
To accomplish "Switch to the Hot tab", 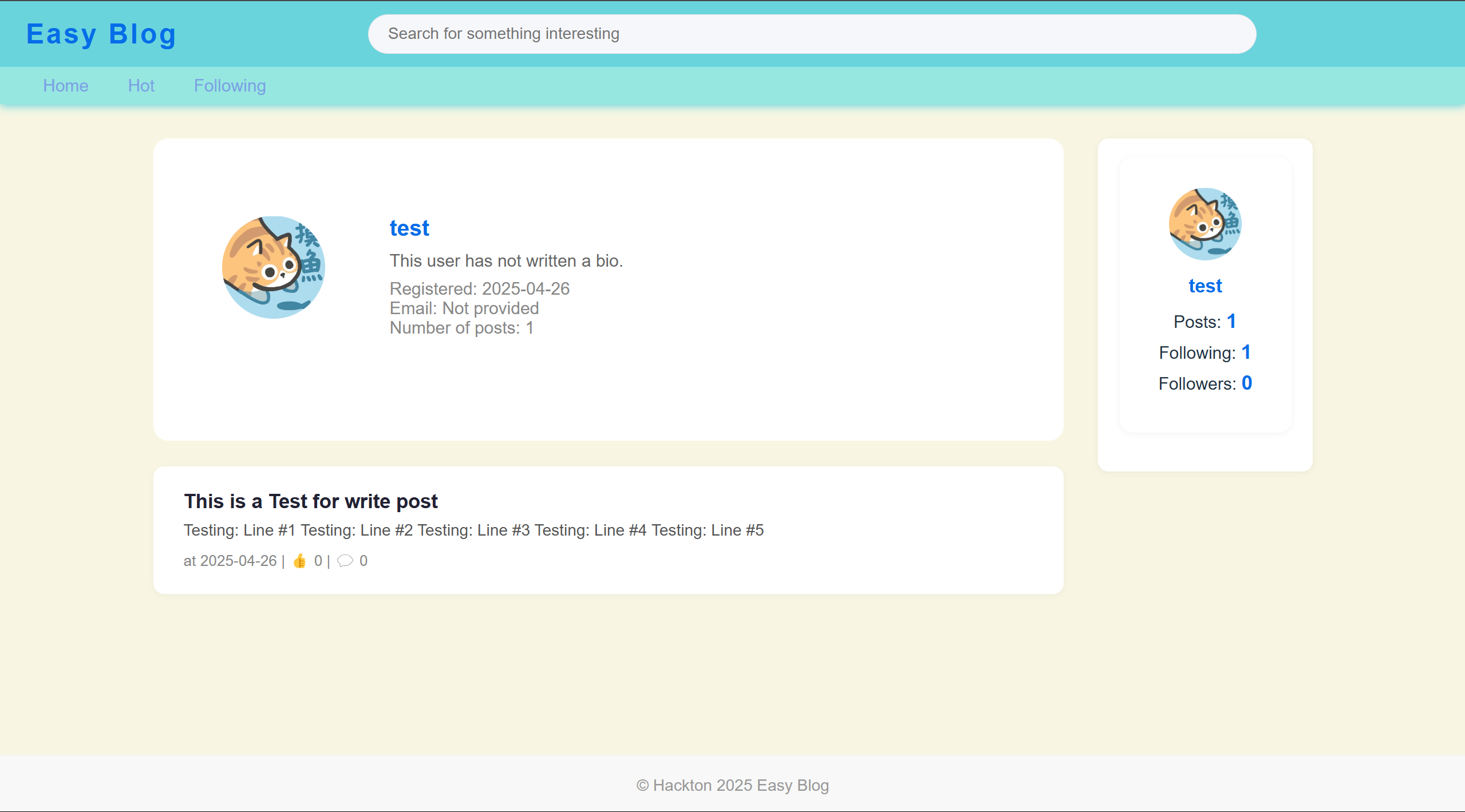I will coord(141,86).
